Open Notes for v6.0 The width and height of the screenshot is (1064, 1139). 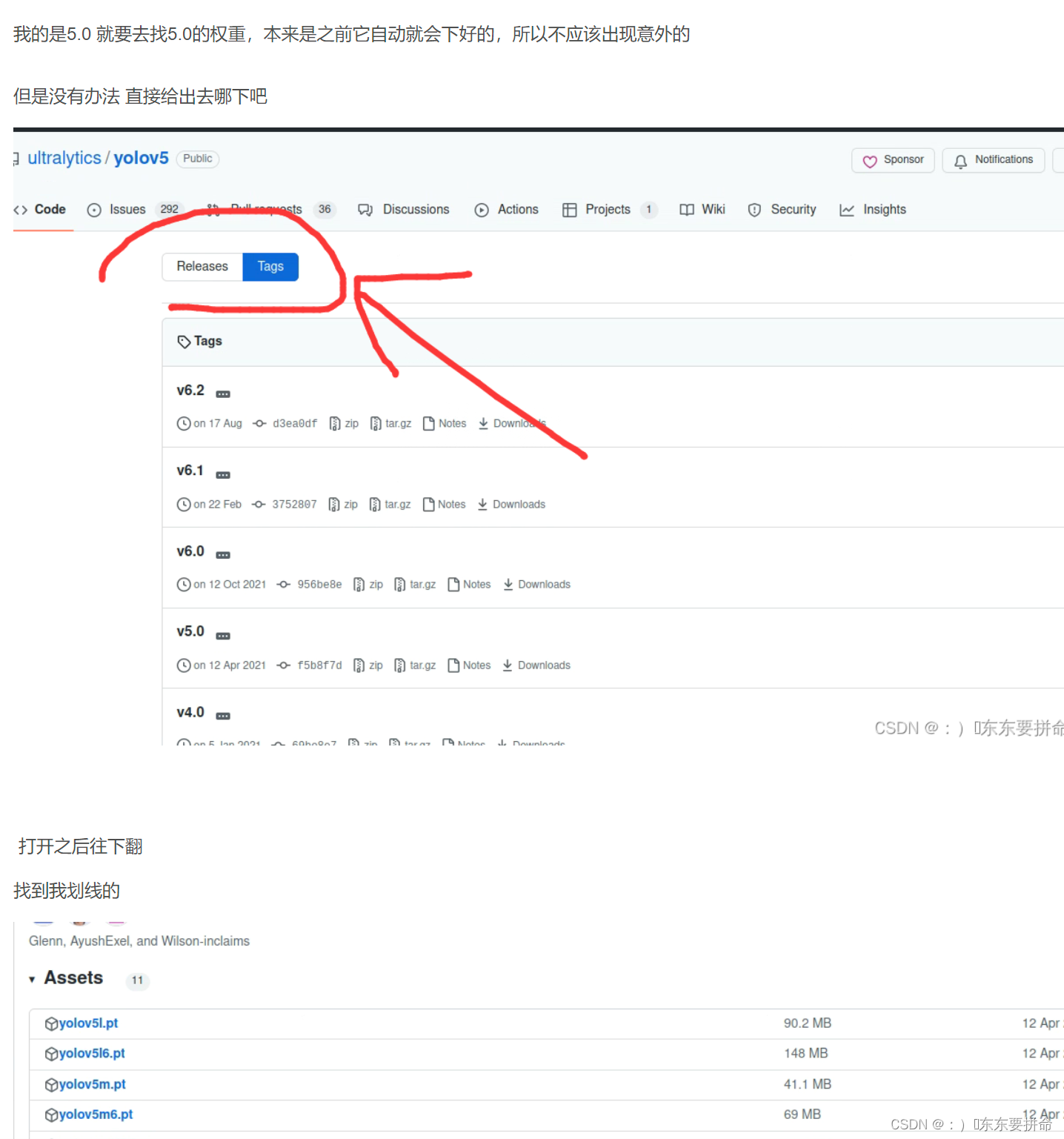[x=469, y=585]
